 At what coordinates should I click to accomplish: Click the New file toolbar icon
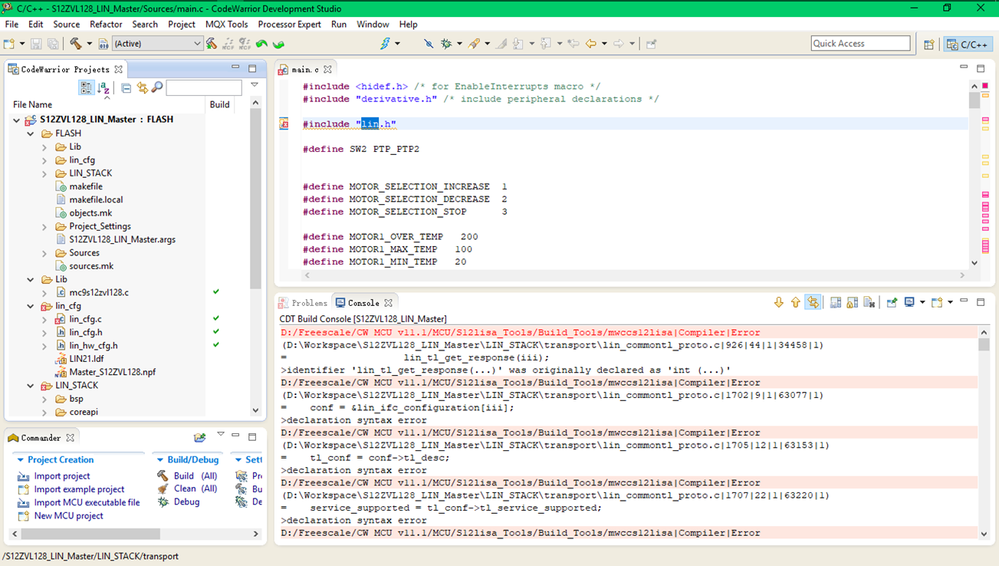click(9, 43)
